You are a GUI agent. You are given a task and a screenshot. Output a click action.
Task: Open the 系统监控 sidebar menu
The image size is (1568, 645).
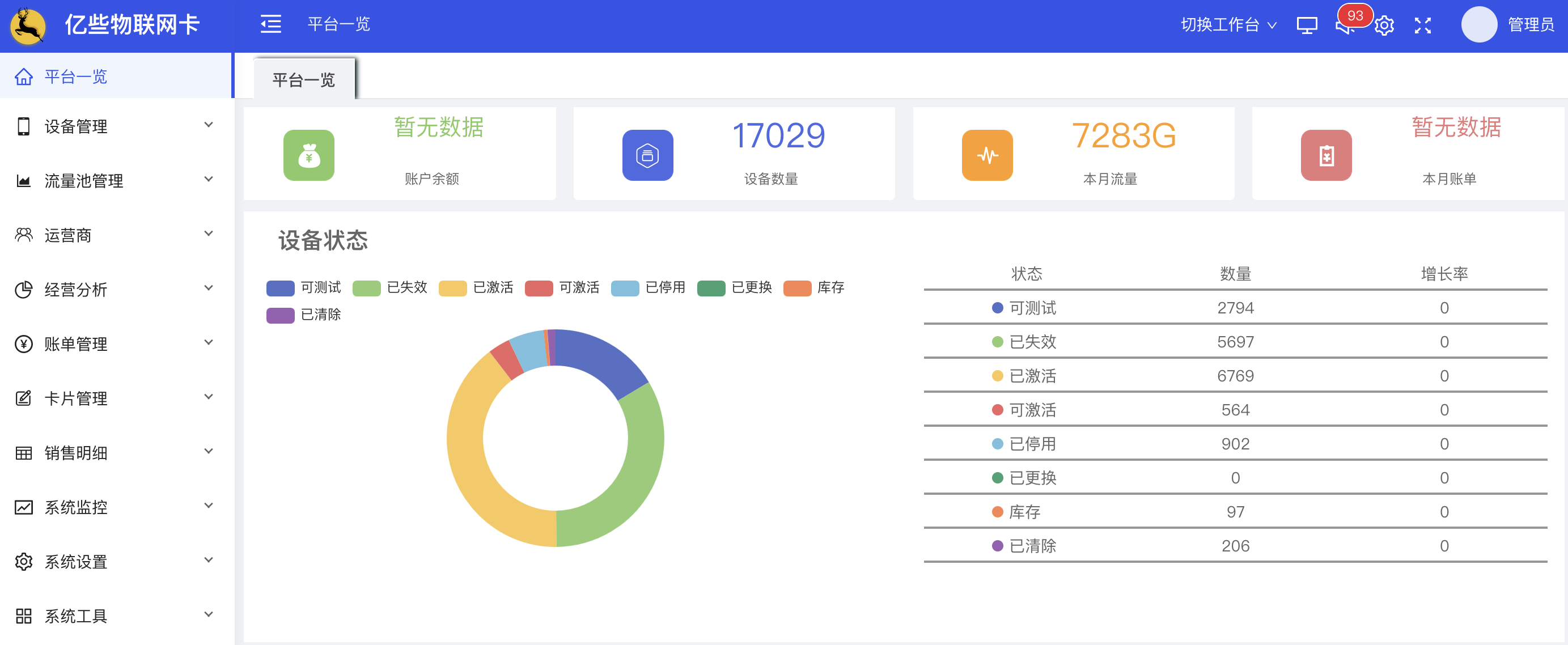116,507
